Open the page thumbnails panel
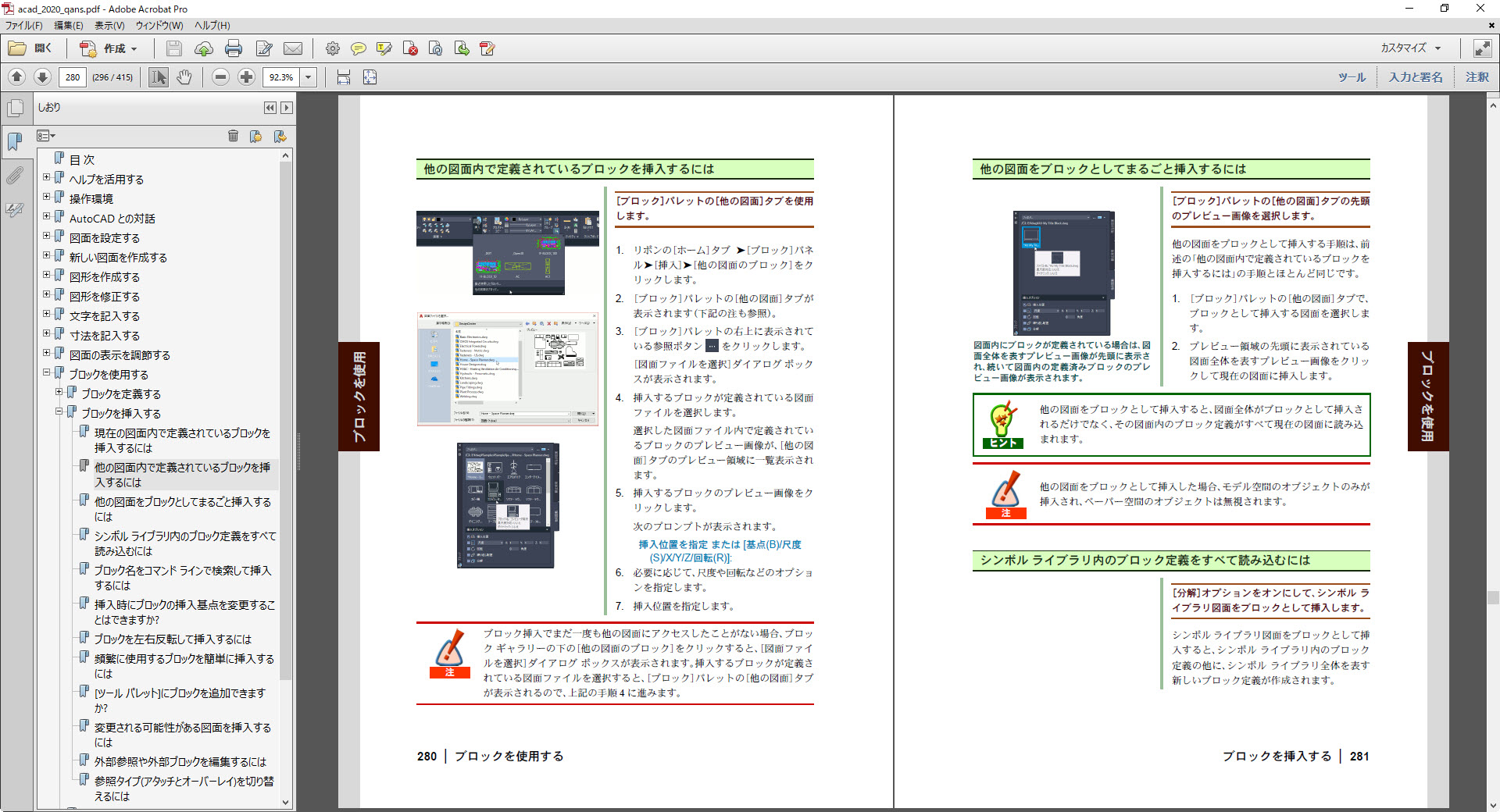The height and width of the screenshot is (812, 1500). point(14,108)
